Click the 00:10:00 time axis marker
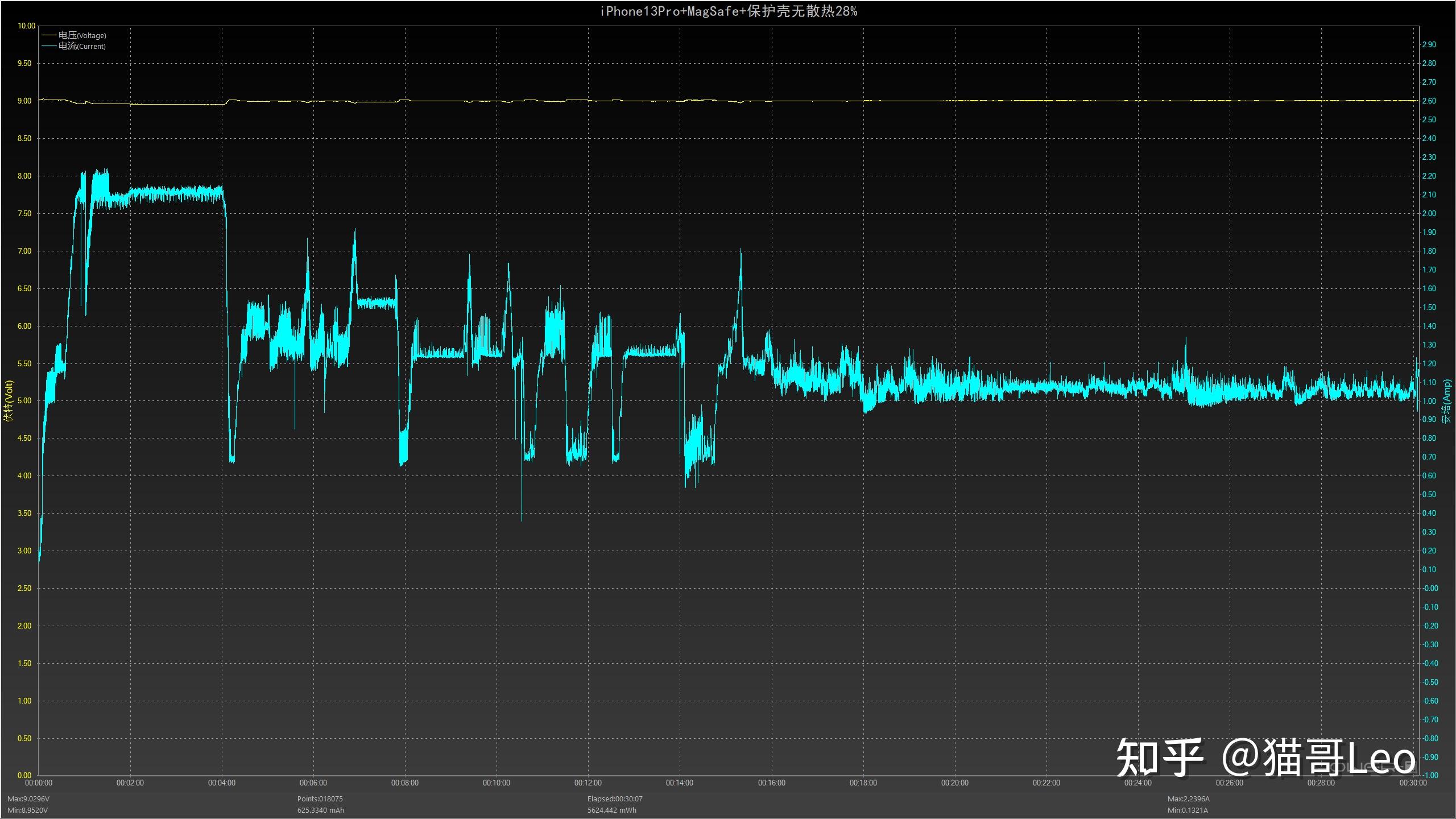The width and height of the screenshot is (1456, 819). [x=497, y=783]
